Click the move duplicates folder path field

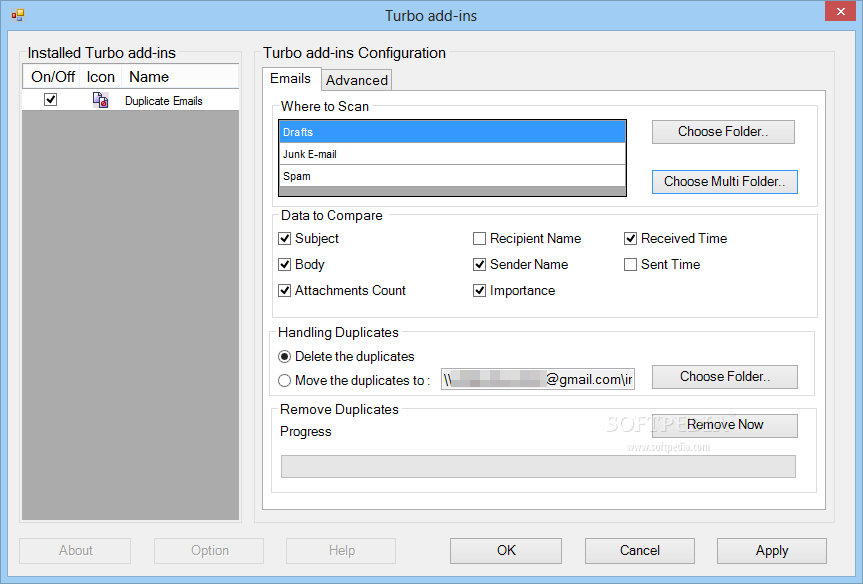(x=537, y=379)
